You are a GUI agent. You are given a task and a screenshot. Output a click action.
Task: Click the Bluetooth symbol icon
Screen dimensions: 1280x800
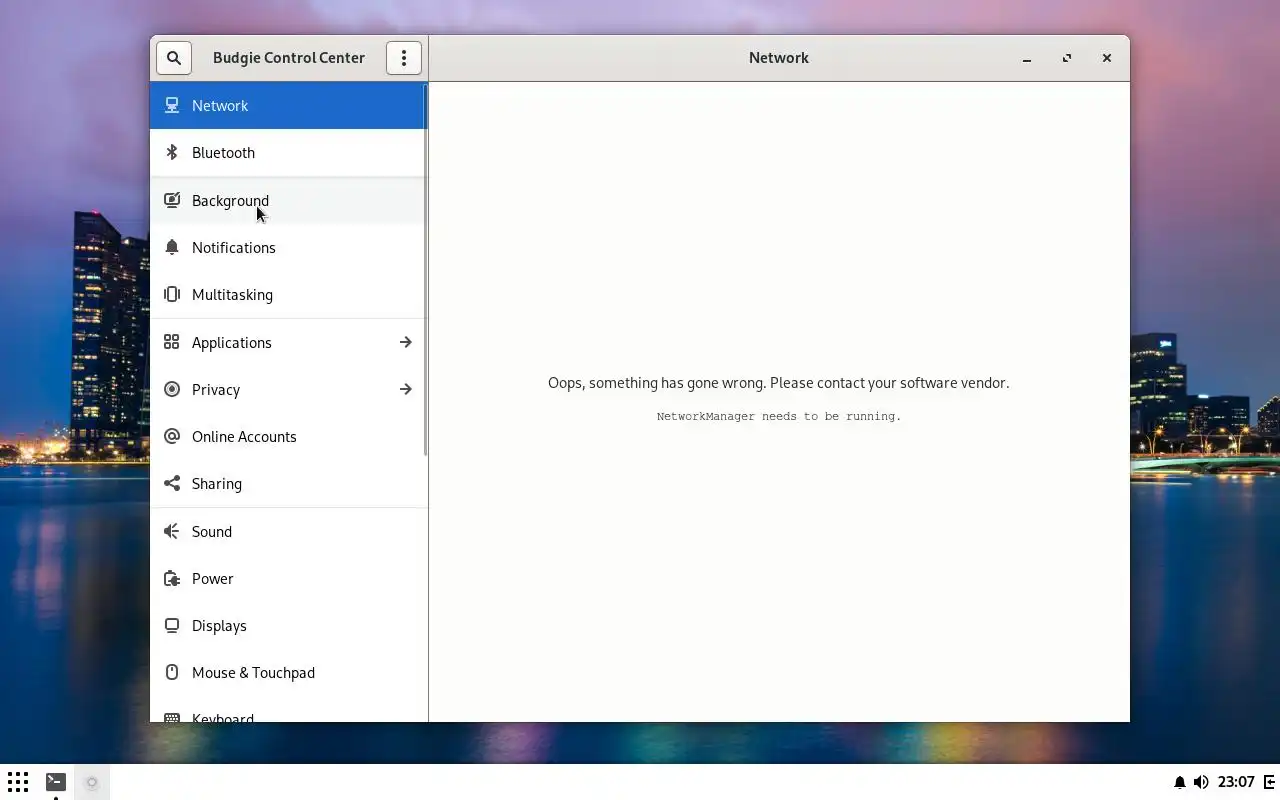pos(172,152)
